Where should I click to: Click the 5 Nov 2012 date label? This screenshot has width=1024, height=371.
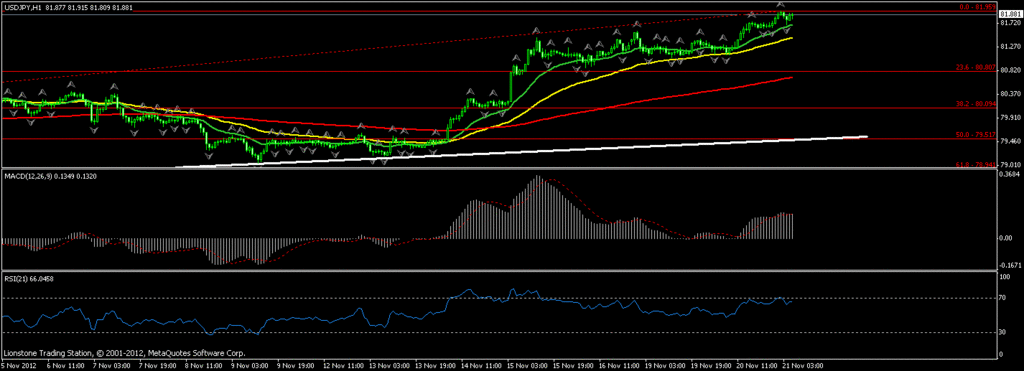[x=18, y=366]
